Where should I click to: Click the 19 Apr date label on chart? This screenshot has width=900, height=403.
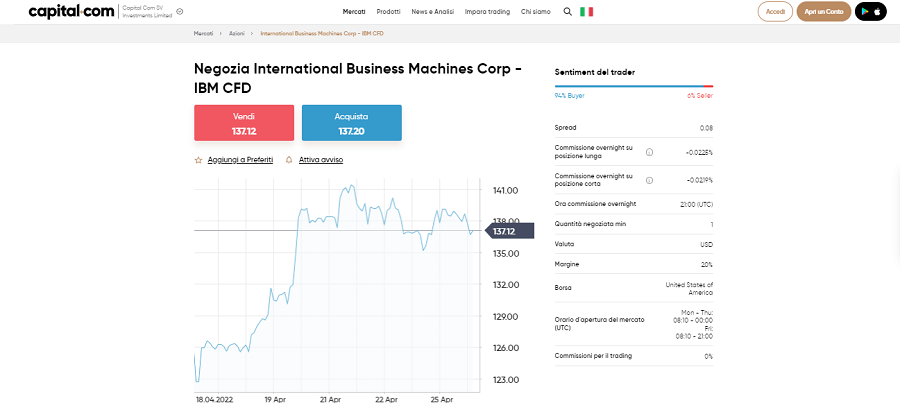pyautogui.click(x=274, y=398)
